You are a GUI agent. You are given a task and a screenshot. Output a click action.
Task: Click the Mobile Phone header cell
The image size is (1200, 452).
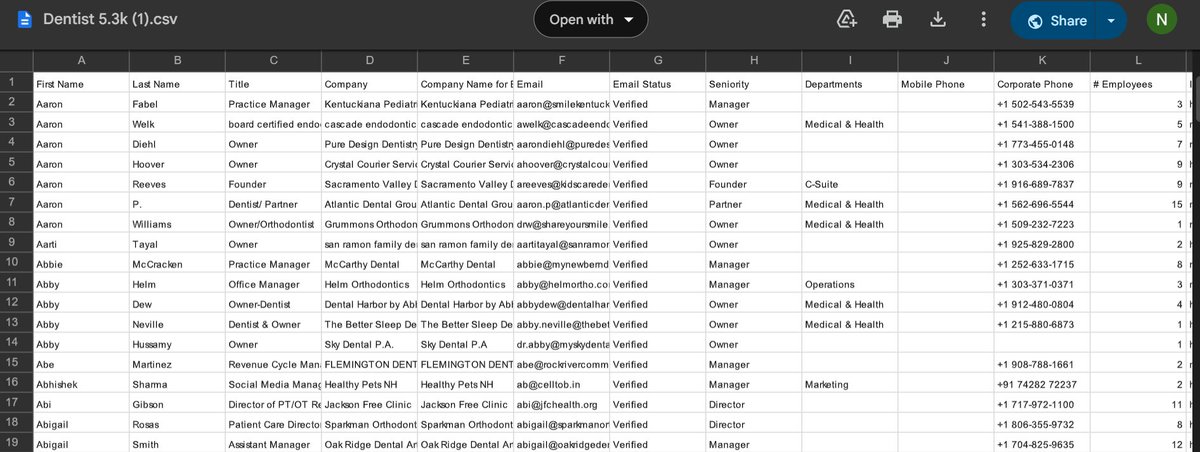pyautogui.click(x=945, y=84)
